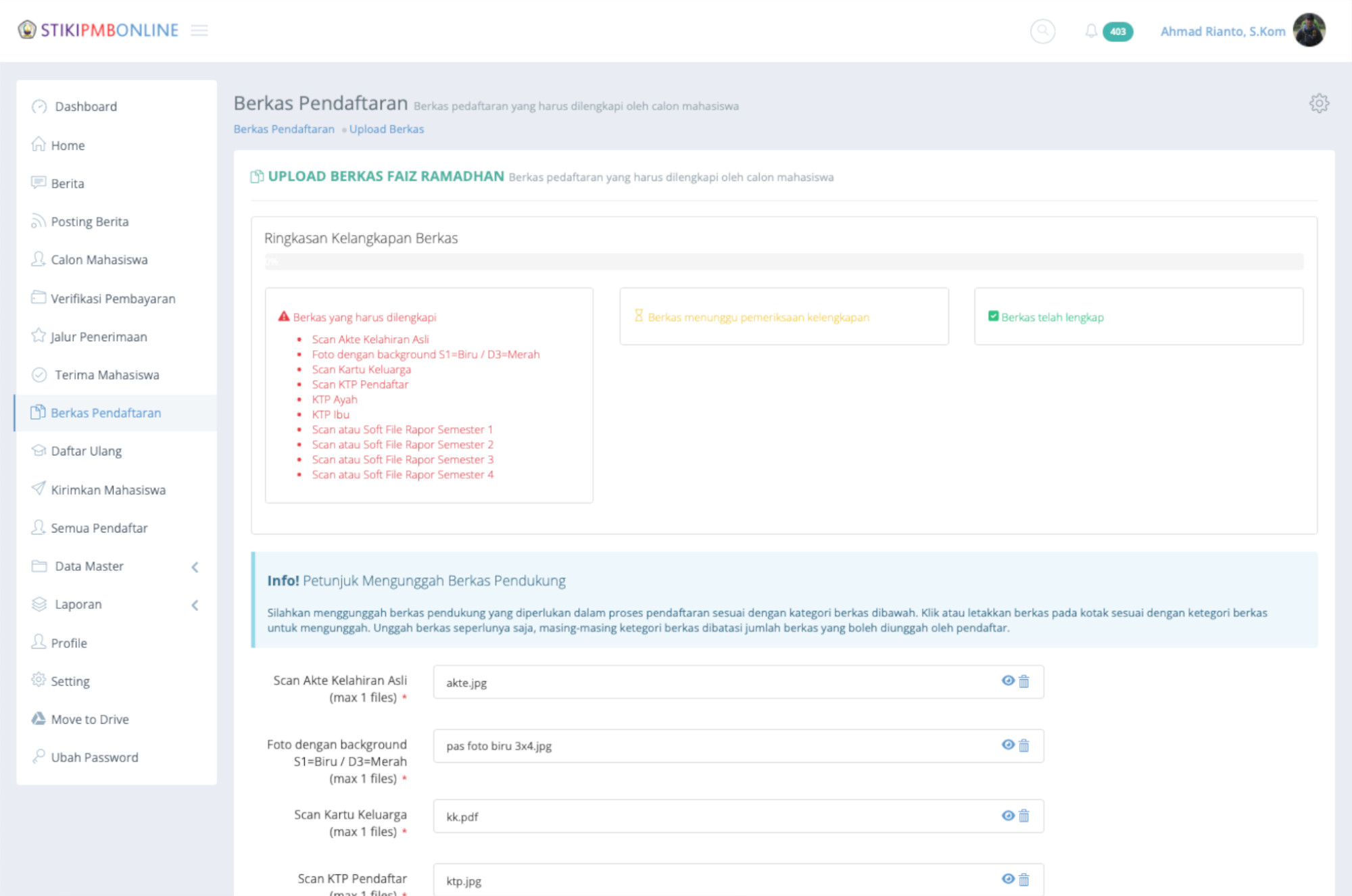Click the hamburger menu beside logo

[x=199, y=30]
